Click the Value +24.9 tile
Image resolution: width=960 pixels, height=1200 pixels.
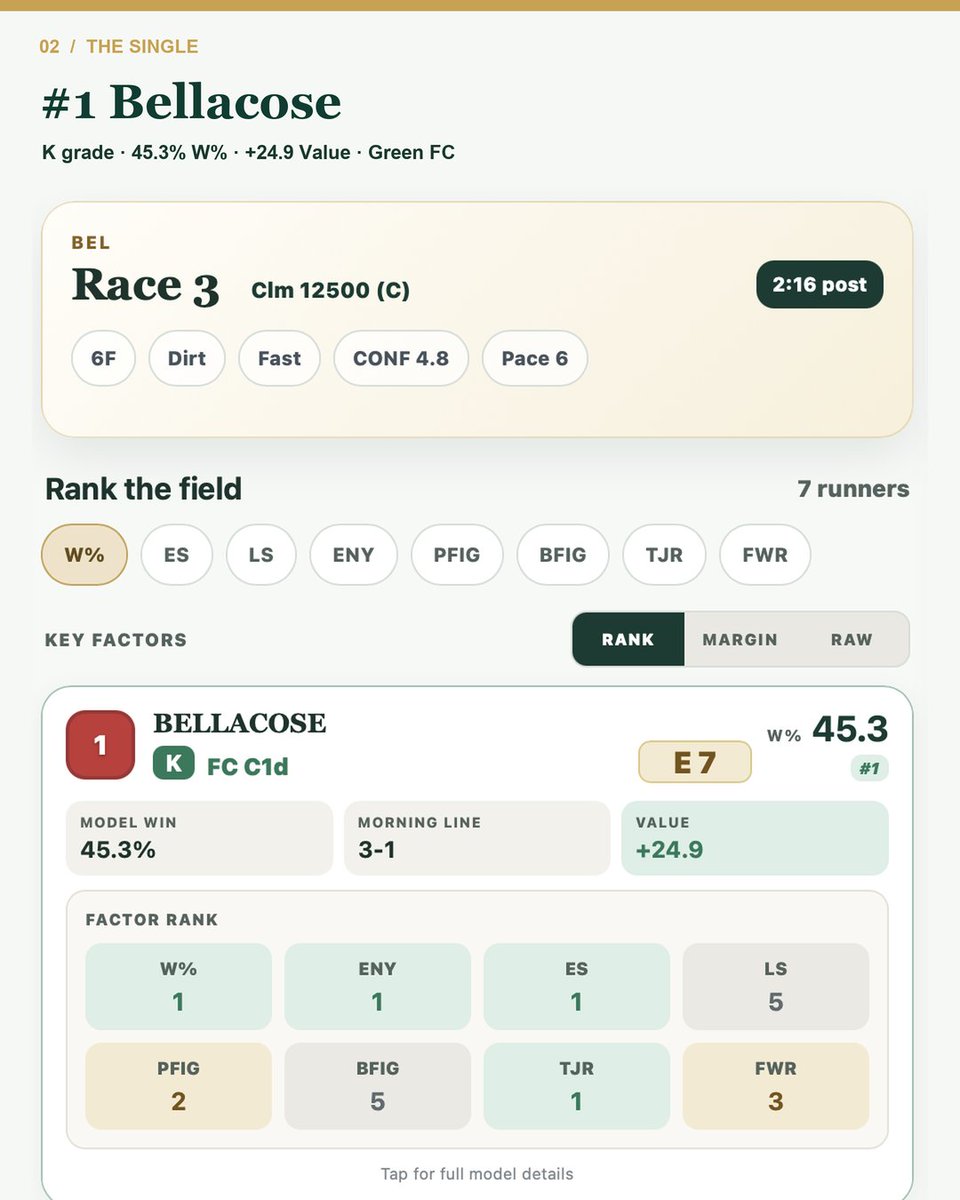(x=755, y=838)
